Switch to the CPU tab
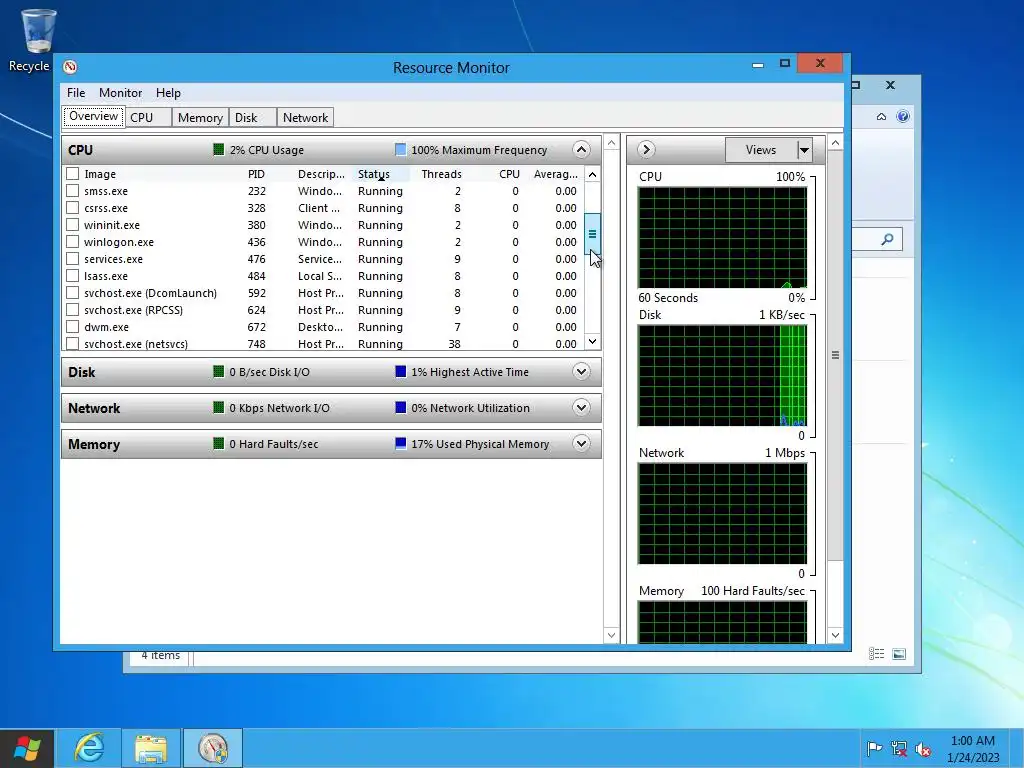Image resolution: width=1024 pixels, height=768 pixels. (148, 118)
